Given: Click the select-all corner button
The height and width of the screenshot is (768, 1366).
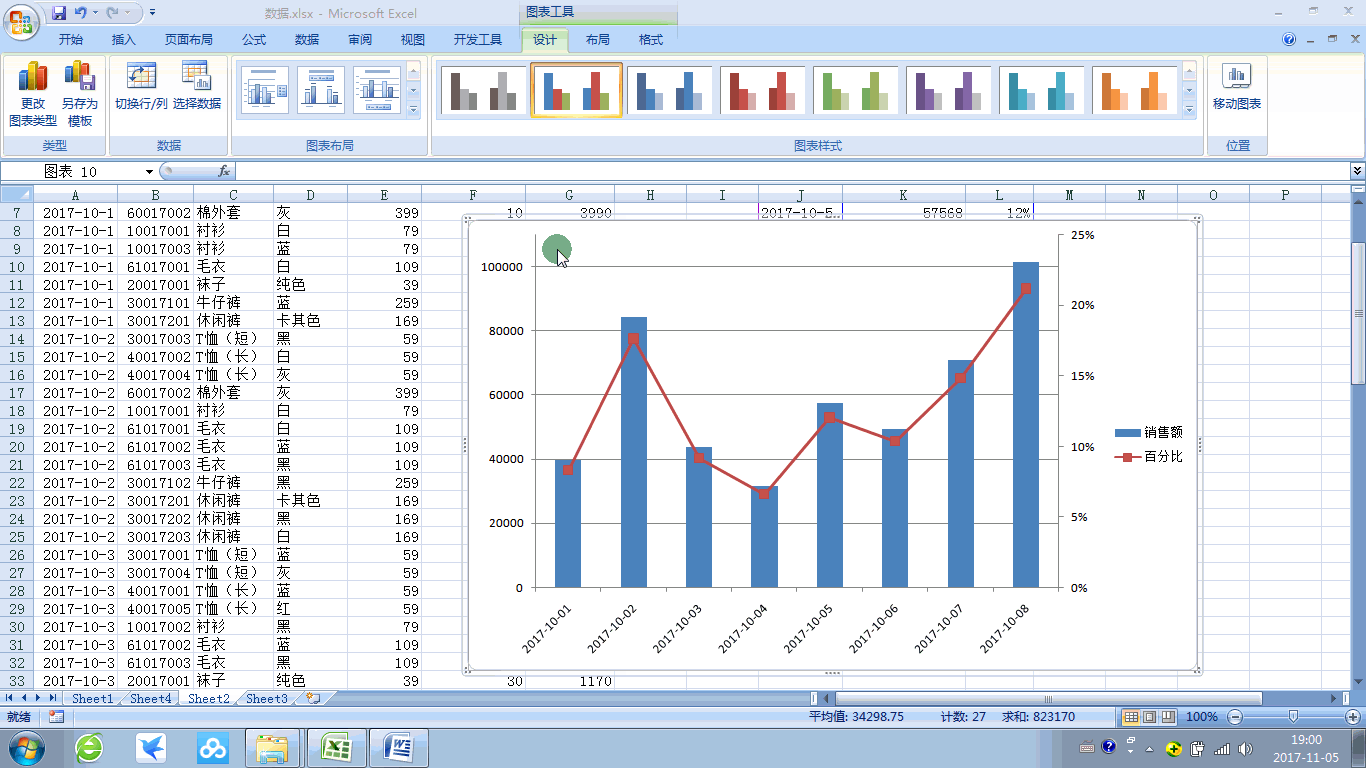Looking at the screenshot, I should pos(16,195).
